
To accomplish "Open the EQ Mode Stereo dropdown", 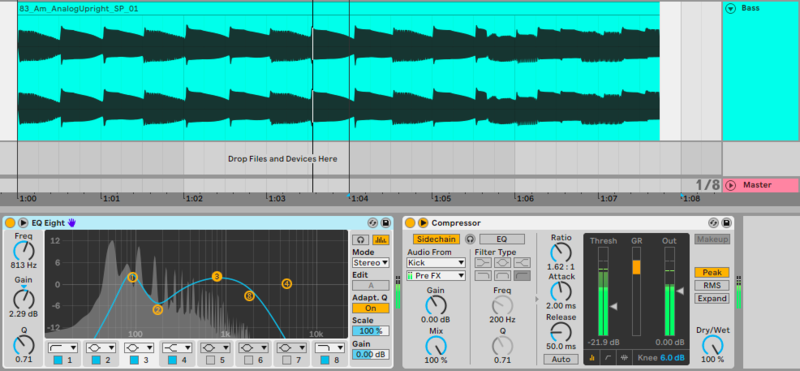I will tap(370, 263).
